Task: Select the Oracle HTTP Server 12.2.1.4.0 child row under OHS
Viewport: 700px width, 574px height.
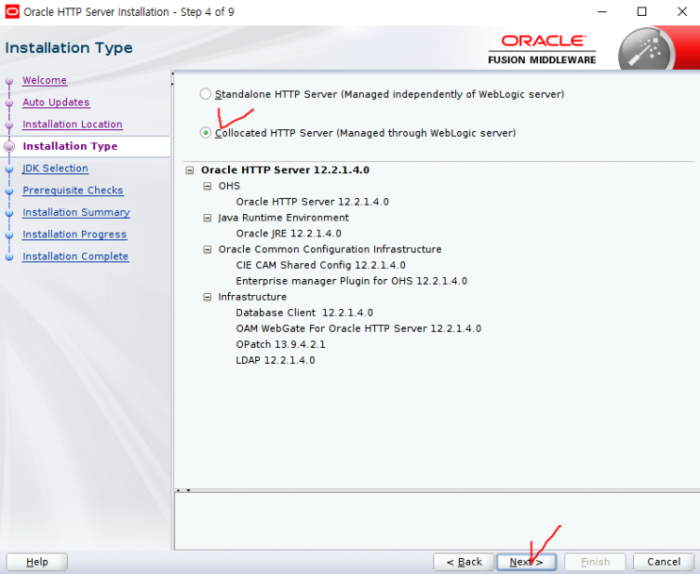Action: 312,202
